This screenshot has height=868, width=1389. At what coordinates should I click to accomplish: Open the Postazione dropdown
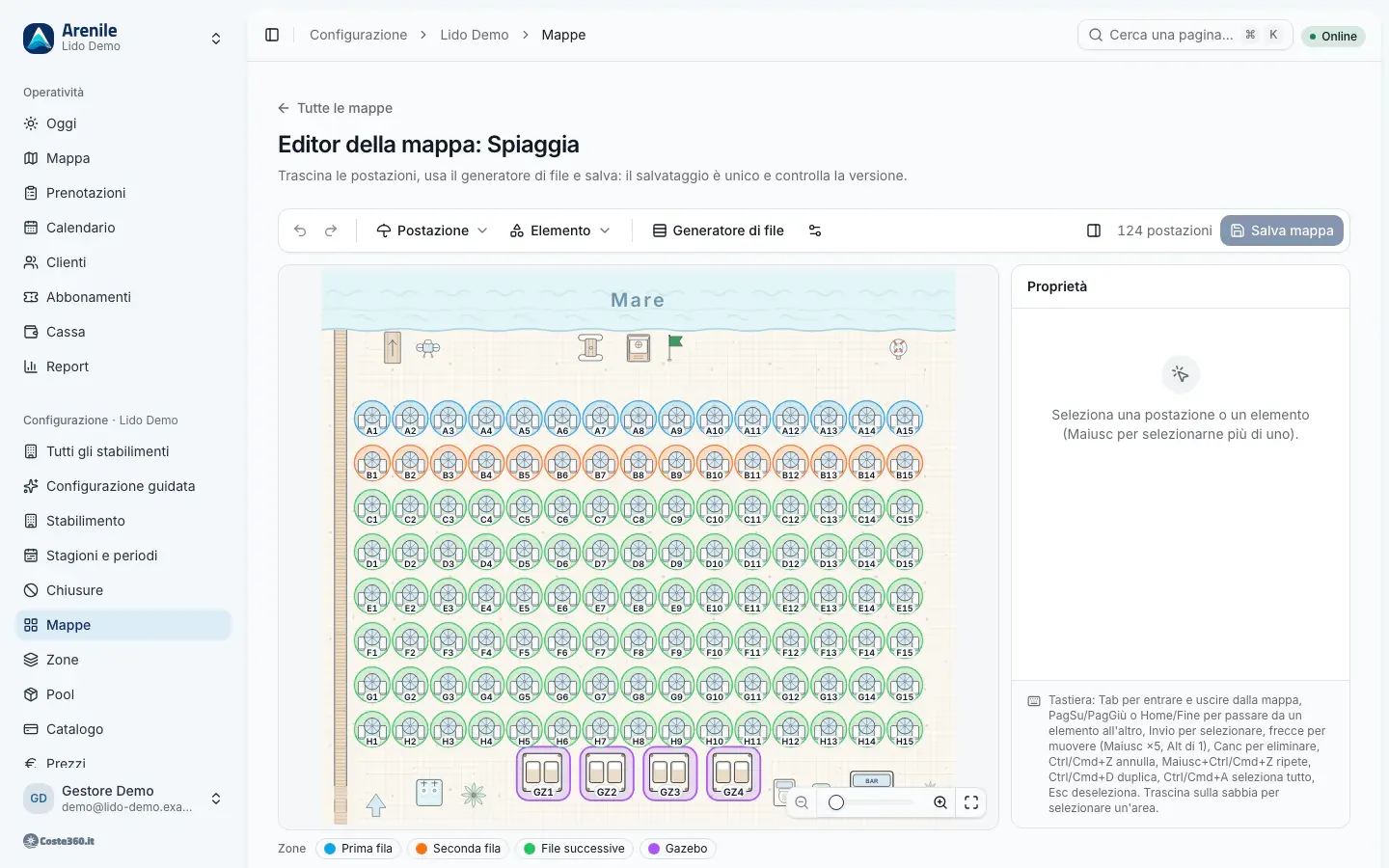[432, 231]
